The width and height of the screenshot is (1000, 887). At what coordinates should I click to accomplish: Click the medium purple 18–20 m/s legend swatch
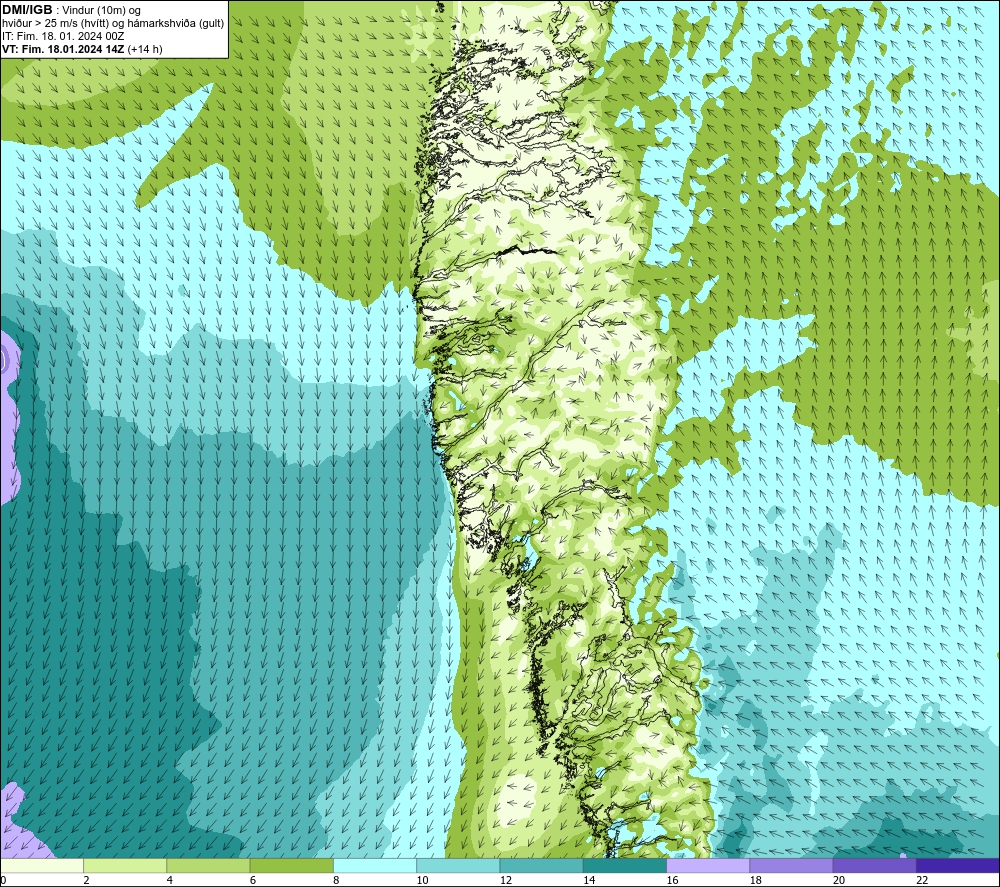pos(791,865)
